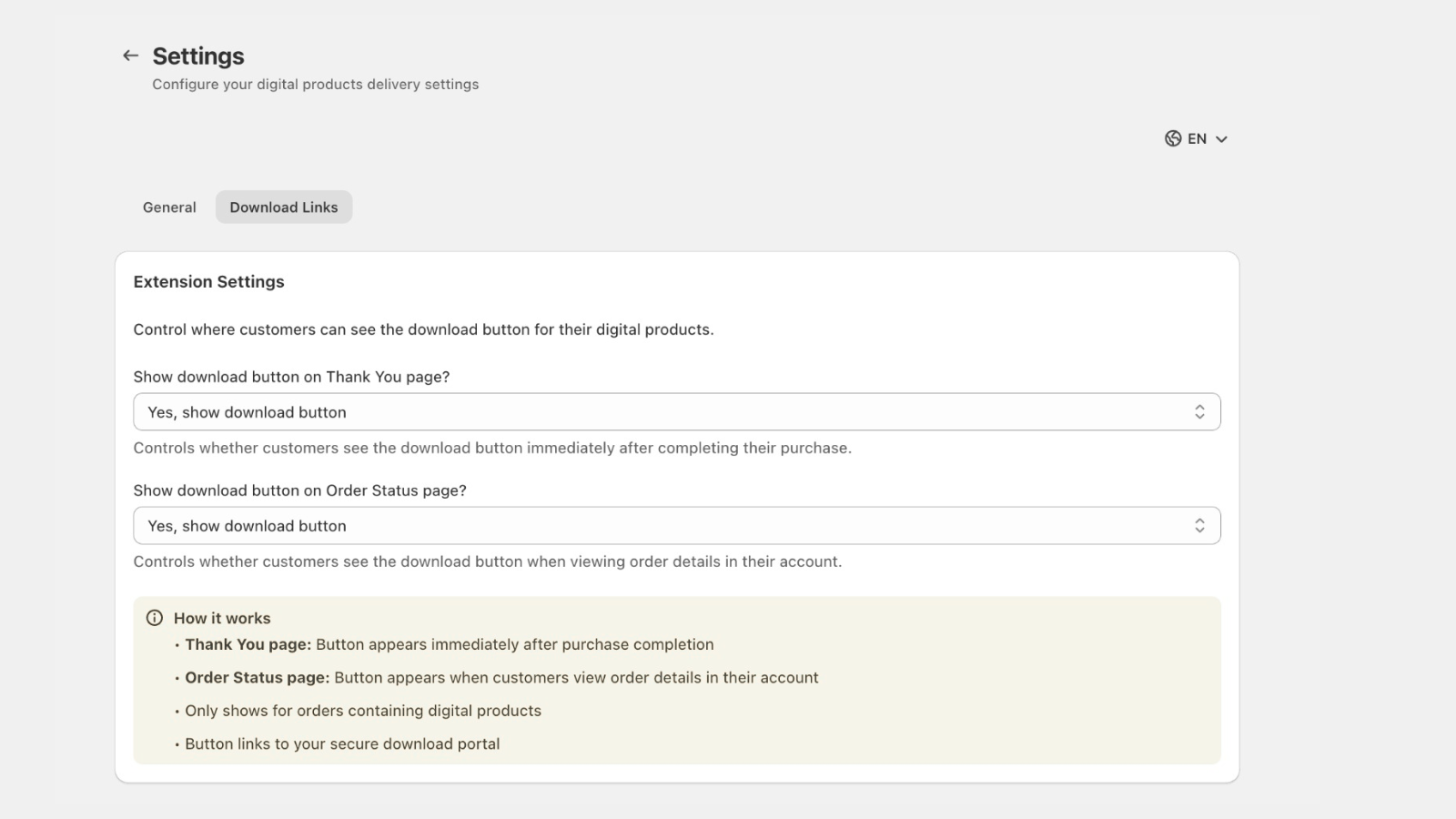Open the EN language chevron
1456x819 pixels.
[1221, 139]
